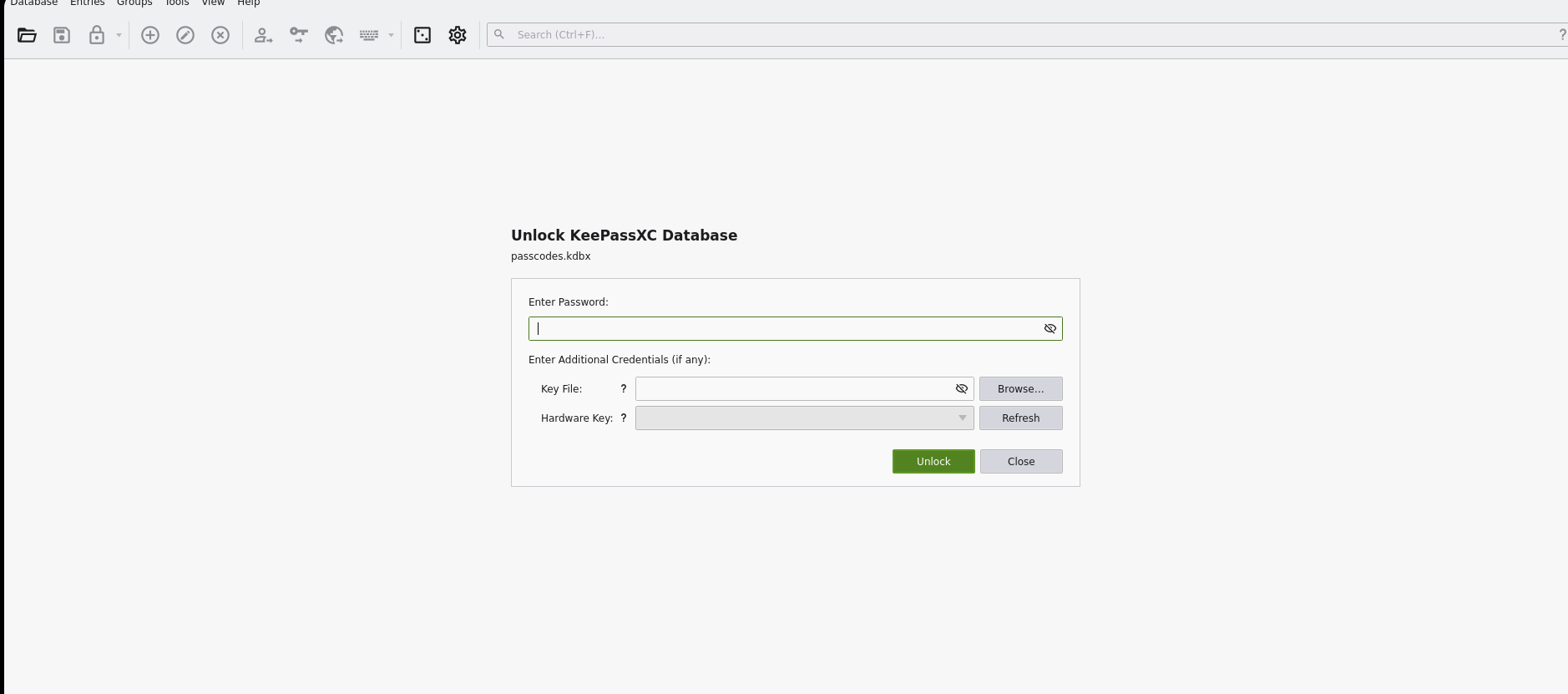Viewport: 1568px width, 694px height.
Task: Open the Groups menu
Action: (x=134, y=3)
